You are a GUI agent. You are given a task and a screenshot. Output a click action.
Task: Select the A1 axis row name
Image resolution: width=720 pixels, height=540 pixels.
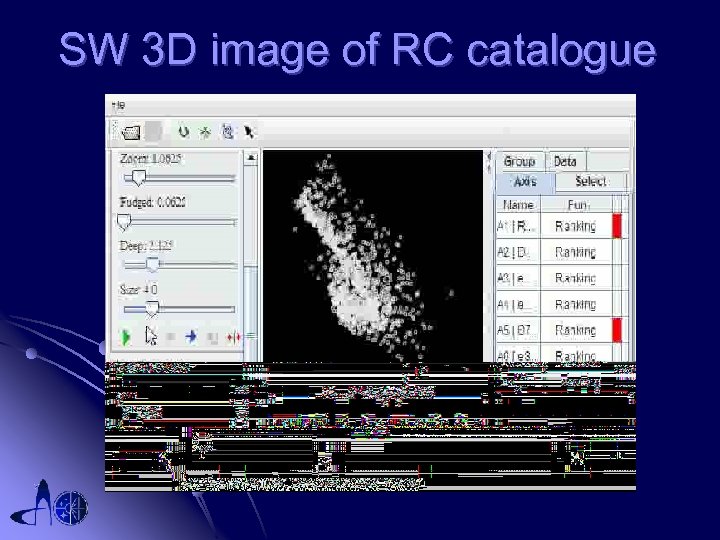(518, 226)
